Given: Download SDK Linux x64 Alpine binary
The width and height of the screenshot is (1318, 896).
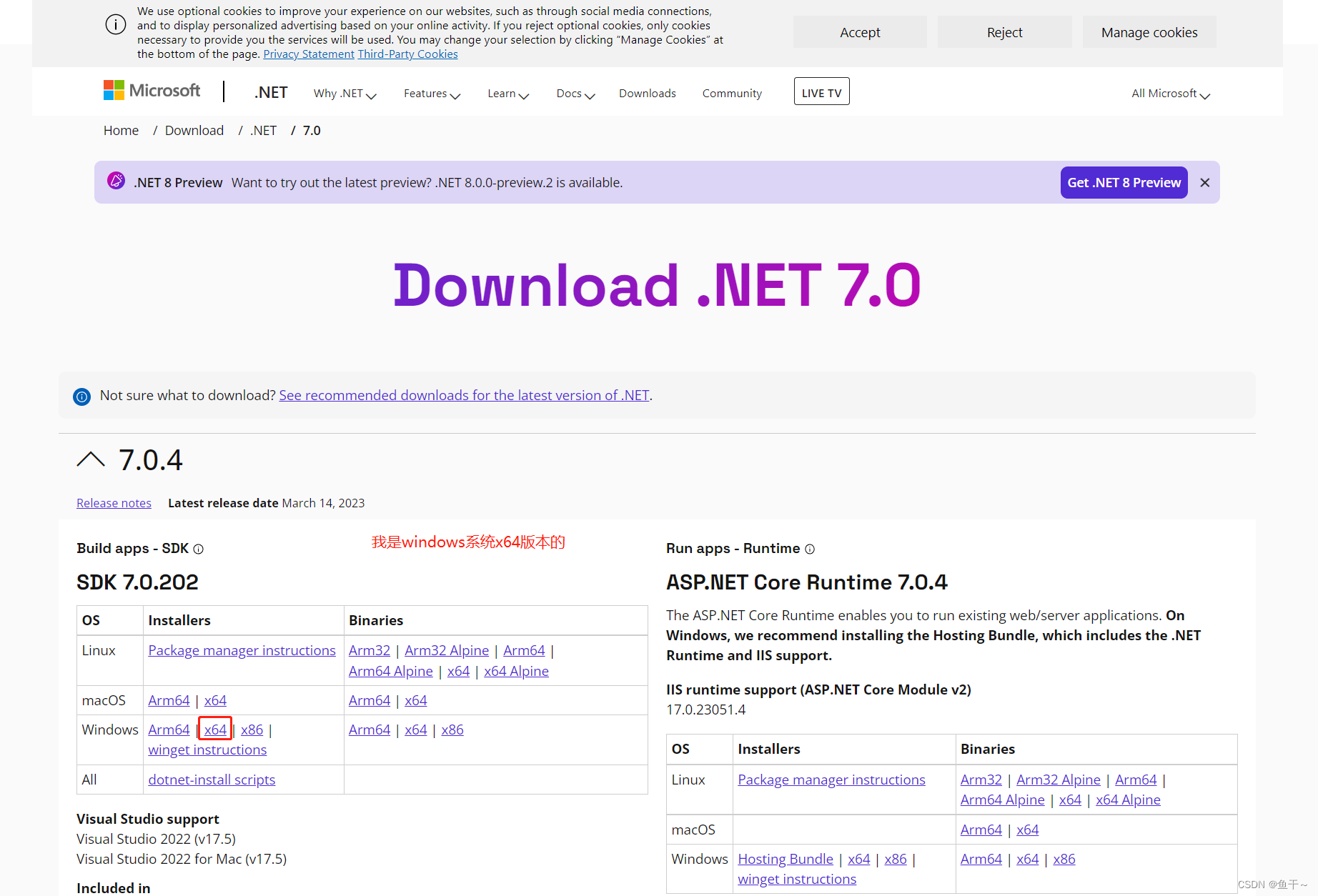Looking at the screenshot, I should pyautogui.click(x=516, y=671).
